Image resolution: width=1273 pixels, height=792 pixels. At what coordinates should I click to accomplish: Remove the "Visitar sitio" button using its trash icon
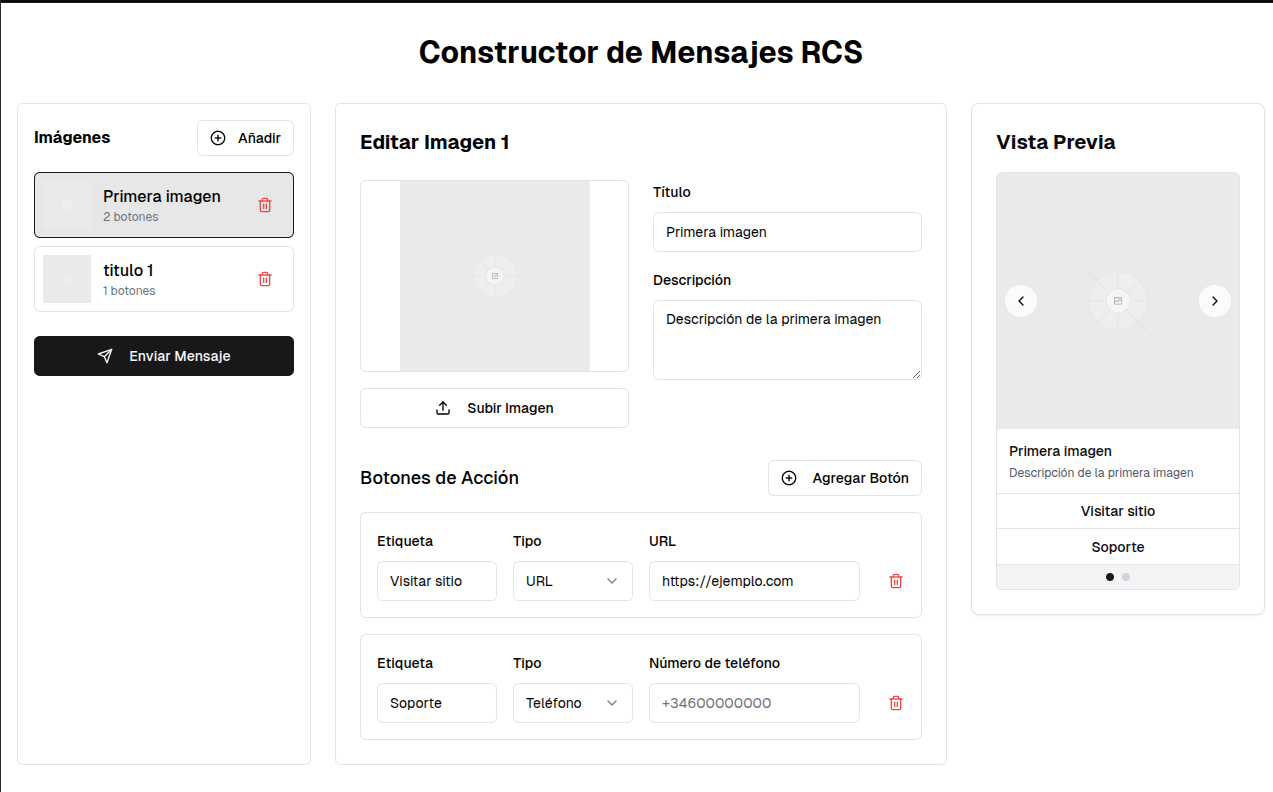tap(895, 580)
